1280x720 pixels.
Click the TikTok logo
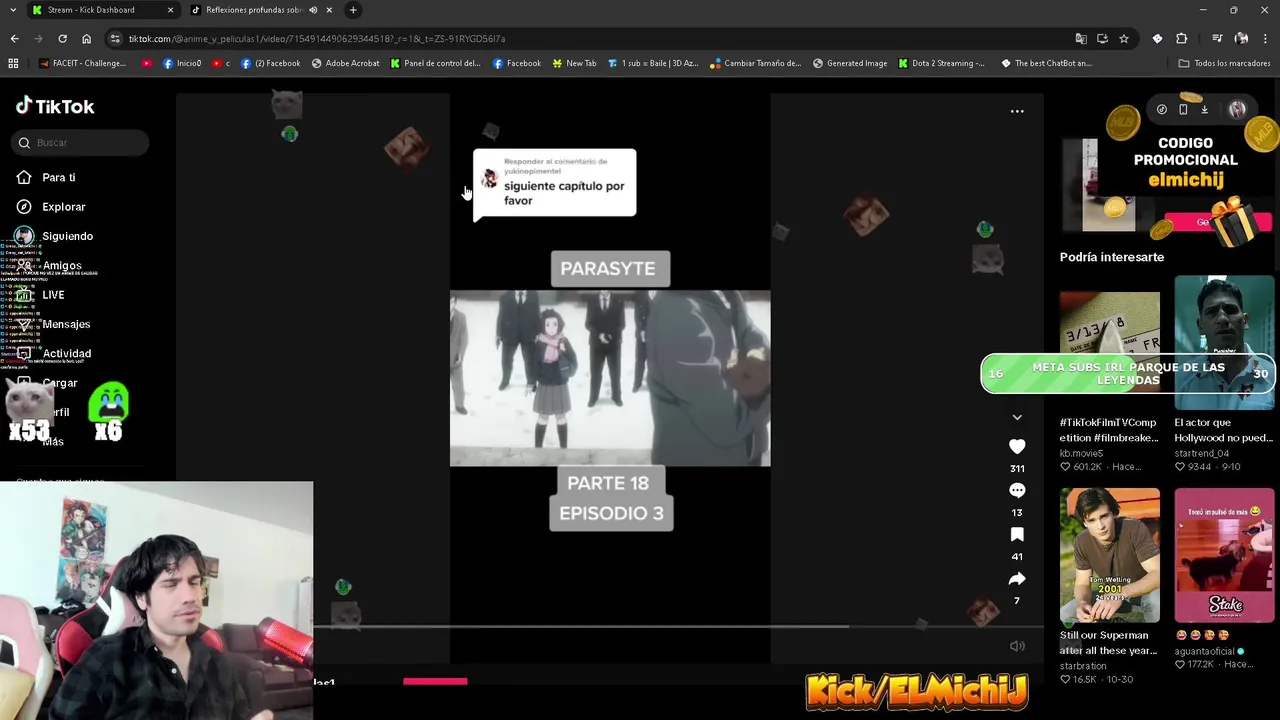[x=55, y=106]
